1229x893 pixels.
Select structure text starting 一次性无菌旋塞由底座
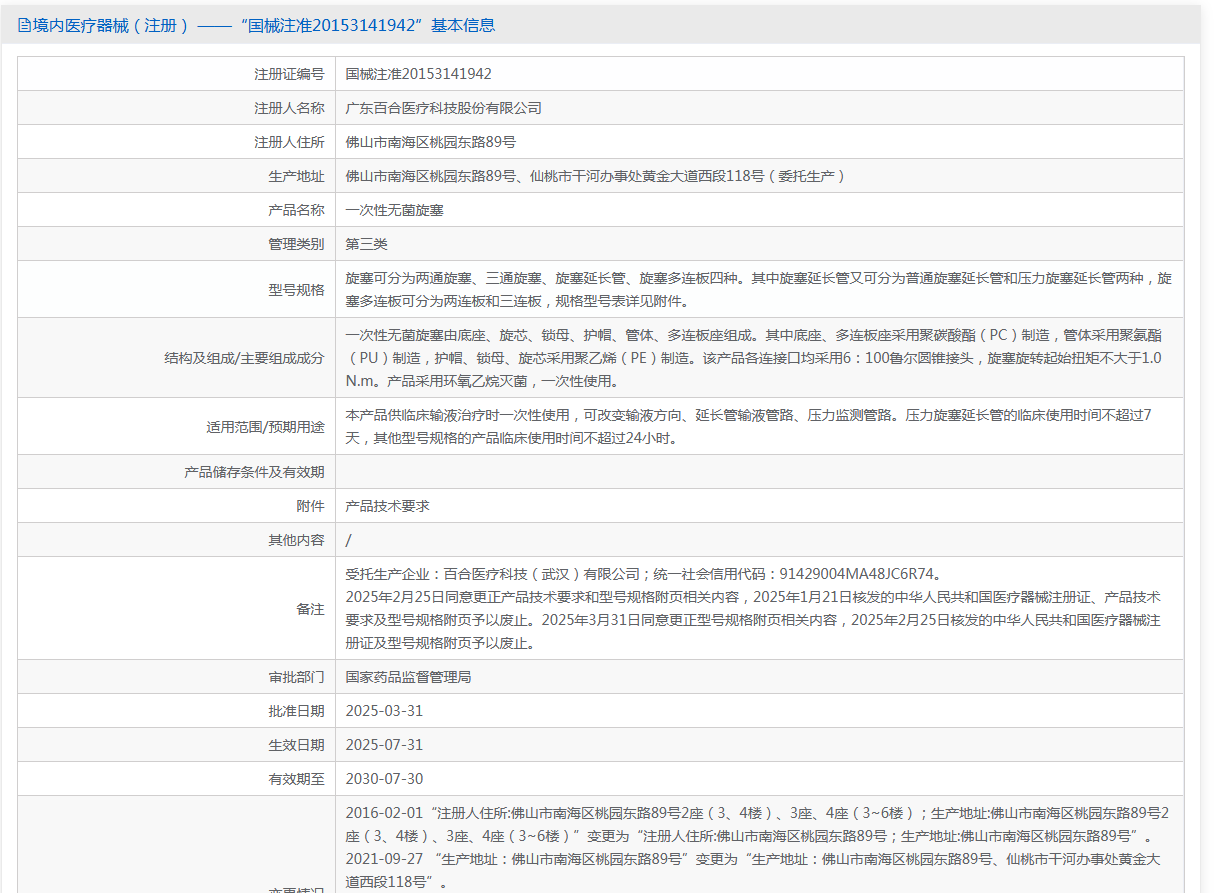(x=753, y=358)
